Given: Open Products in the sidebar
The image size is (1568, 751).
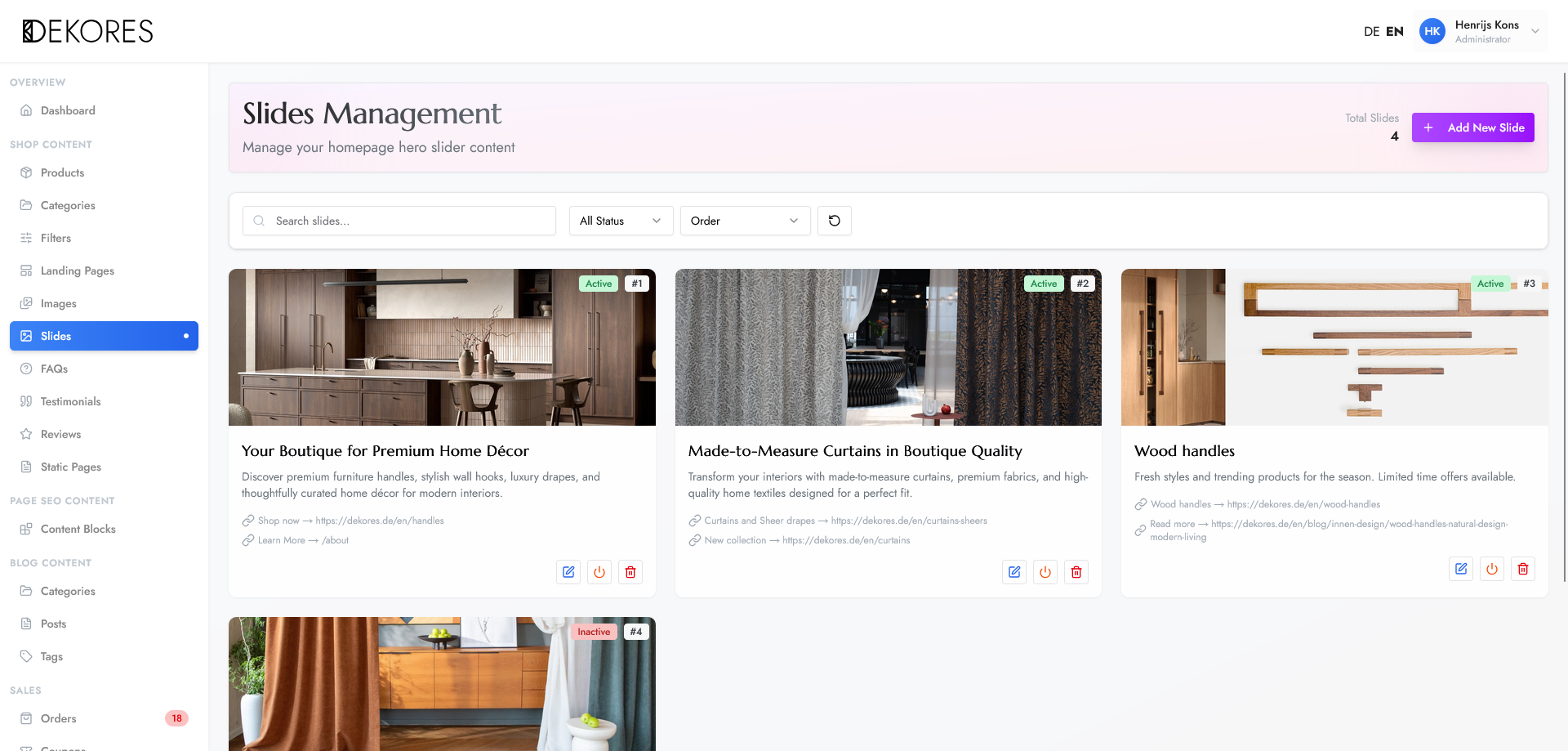Looking at the screenshot, I should [x=104, y=172].
